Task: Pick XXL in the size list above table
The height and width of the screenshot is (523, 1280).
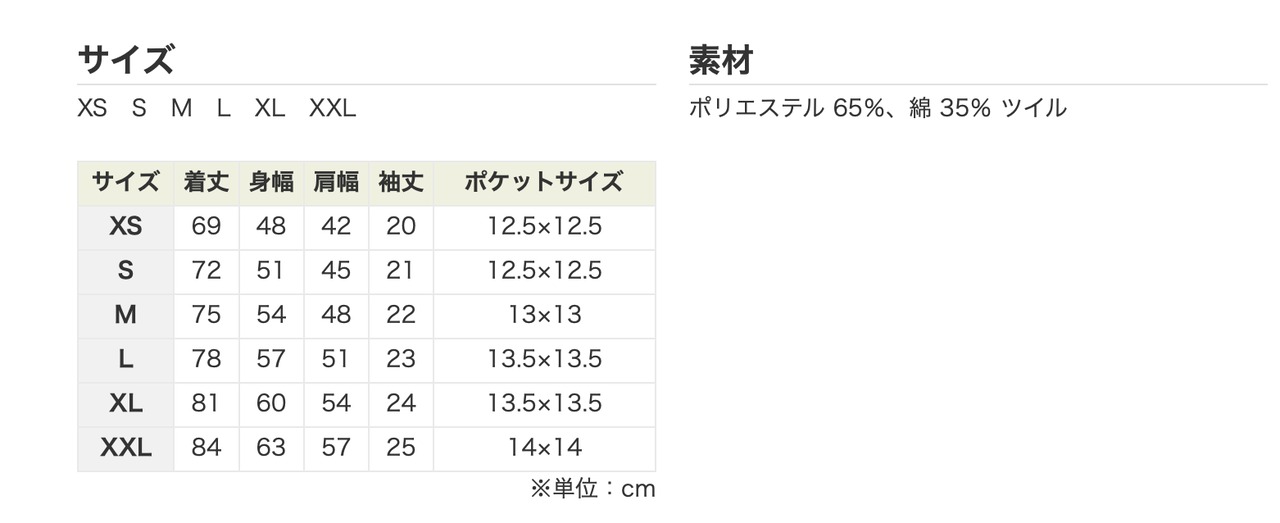Action: tap(332, 108)
